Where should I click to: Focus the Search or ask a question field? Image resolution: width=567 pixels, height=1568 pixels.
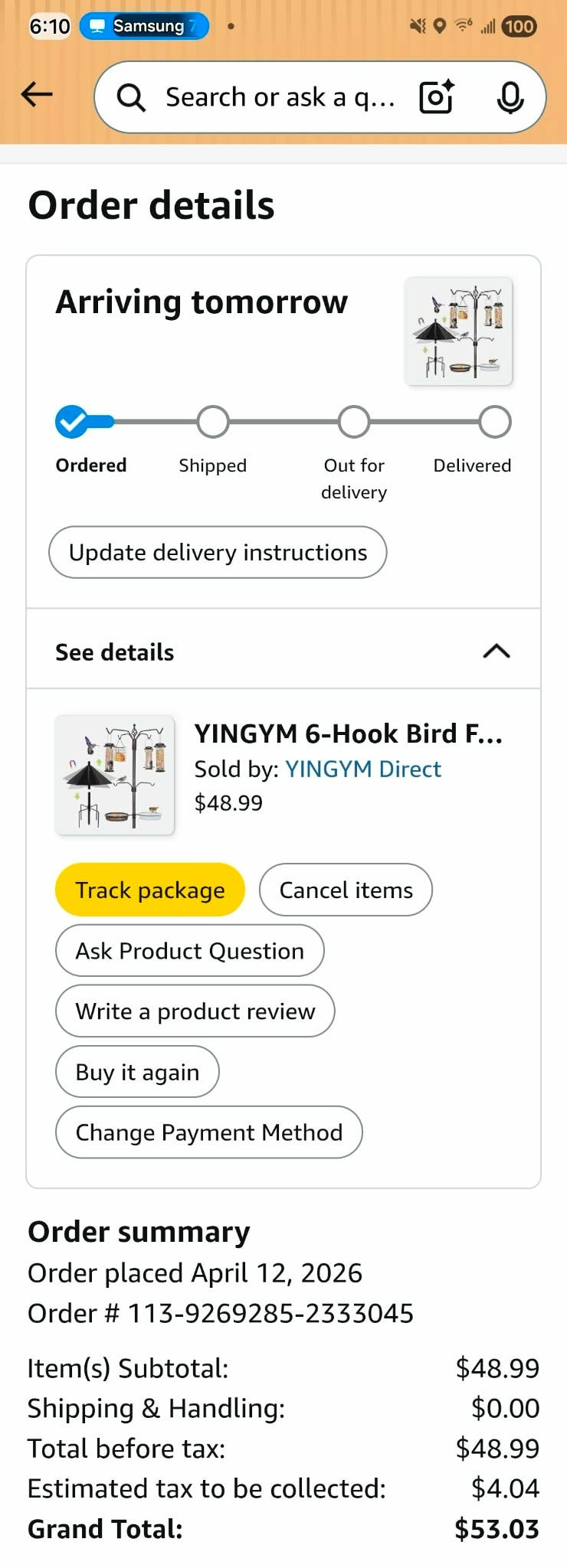tap(280, 97)
